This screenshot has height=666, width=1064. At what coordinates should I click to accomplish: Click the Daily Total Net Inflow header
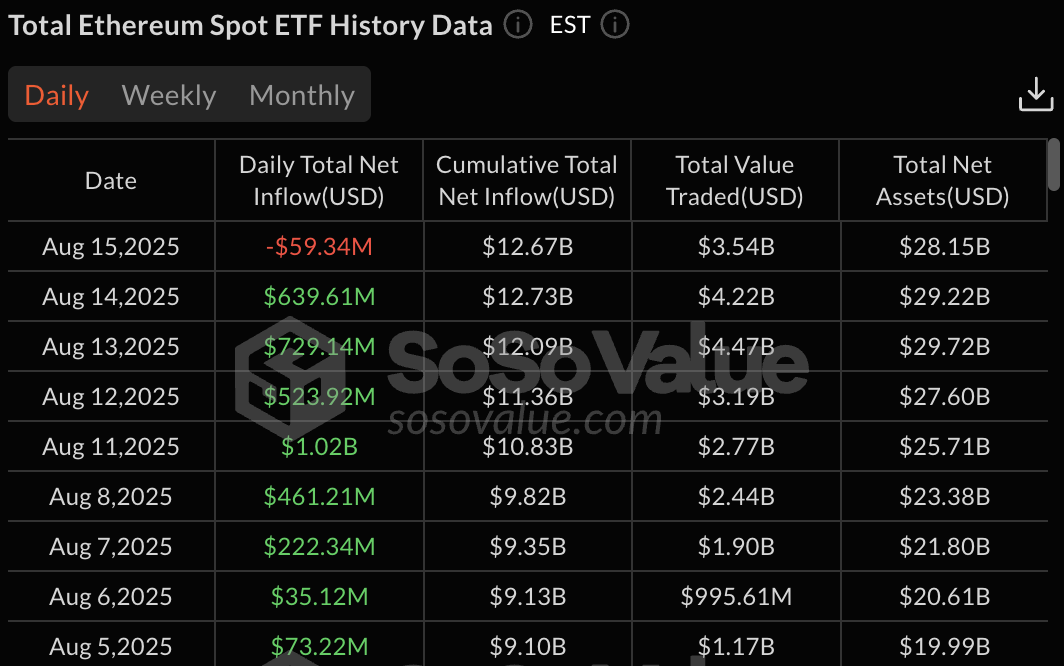coord(318,180)
